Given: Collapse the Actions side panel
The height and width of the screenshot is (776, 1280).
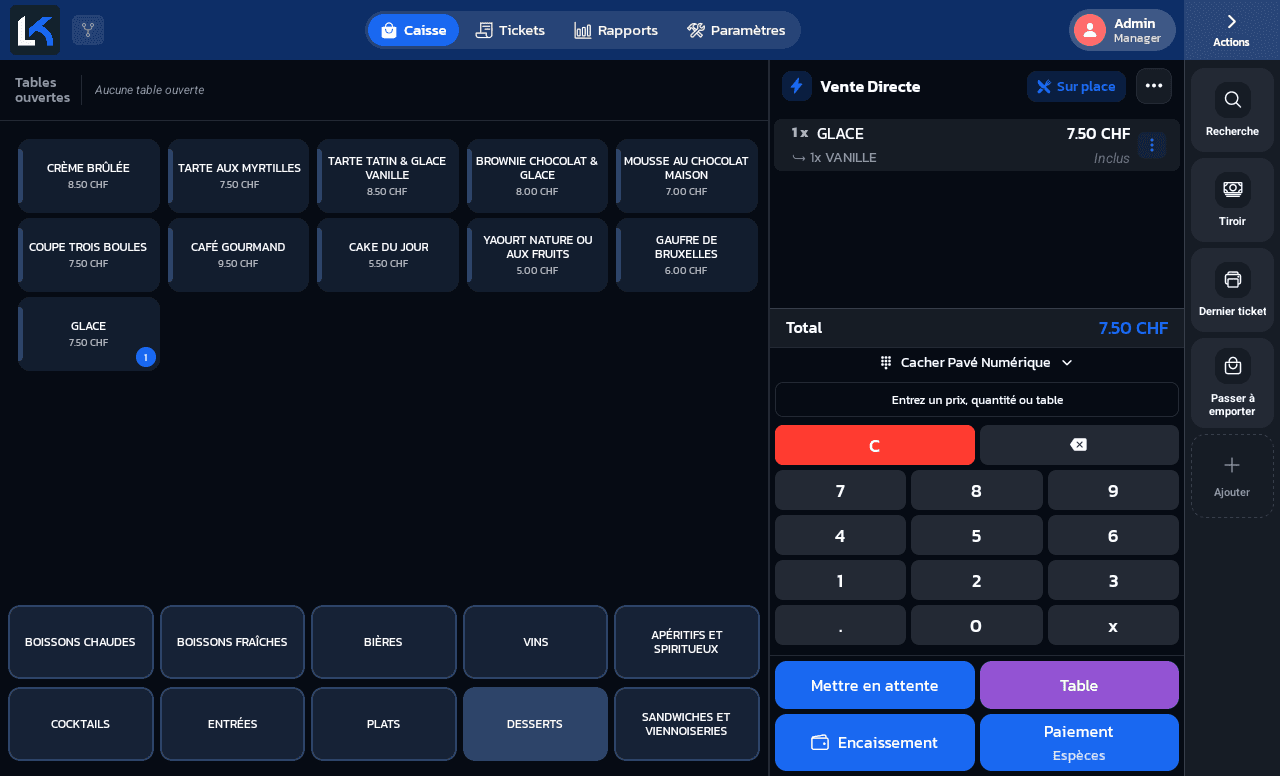Looking at the screenshot, I should point(1232,30).
